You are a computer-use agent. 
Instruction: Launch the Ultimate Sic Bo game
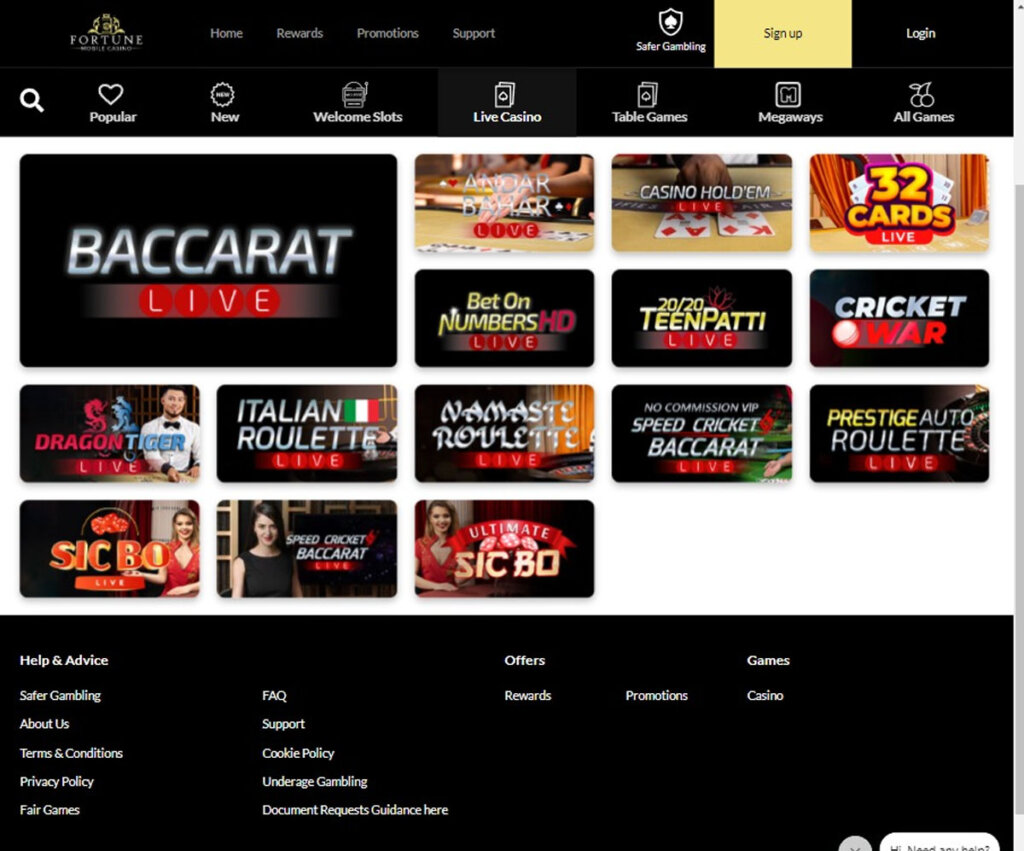504,549
